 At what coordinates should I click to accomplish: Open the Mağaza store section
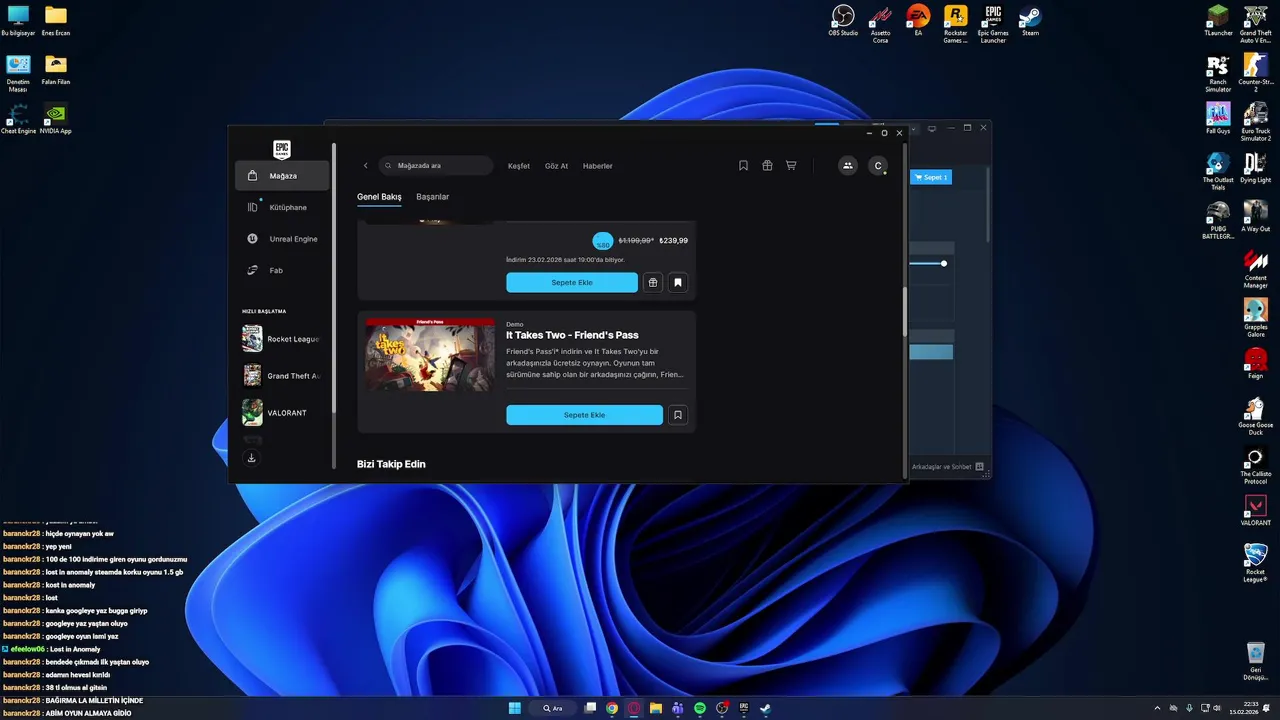282,176
